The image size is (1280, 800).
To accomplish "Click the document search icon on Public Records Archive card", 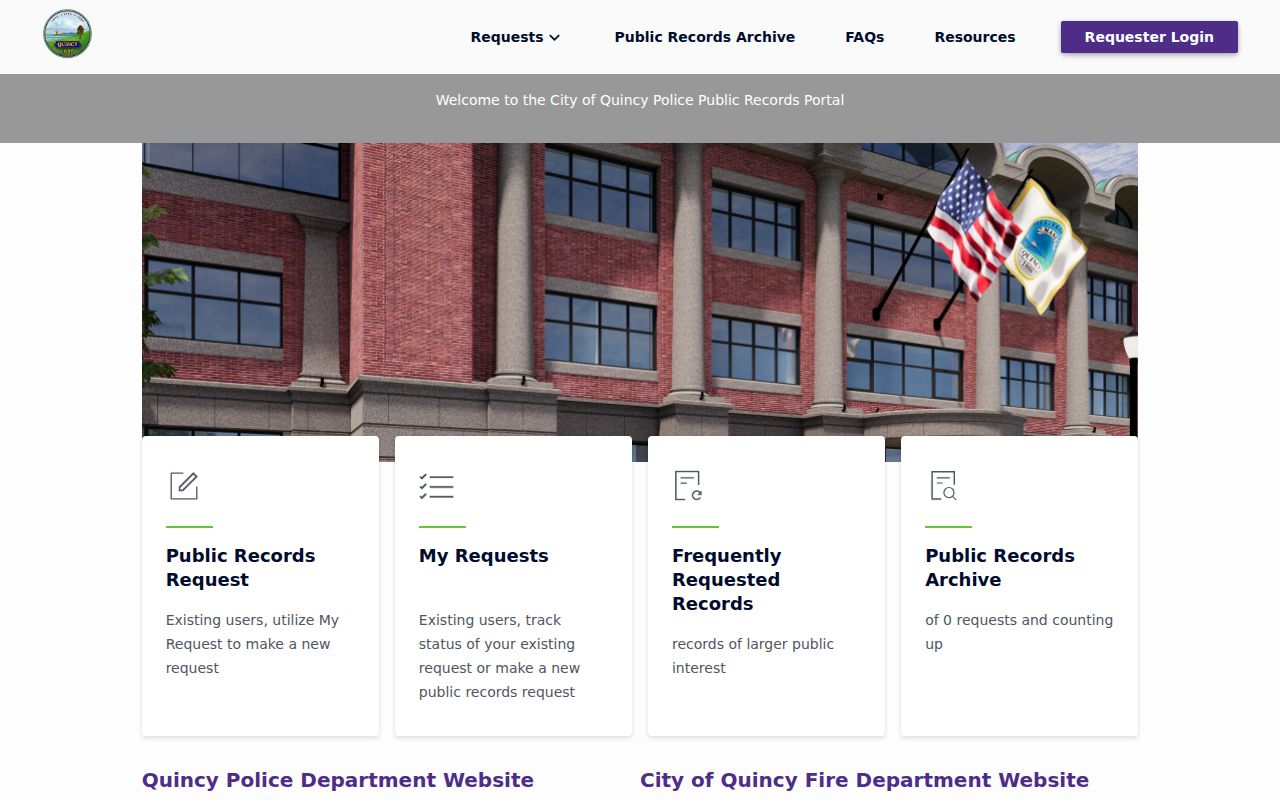I will click(943, 486).
